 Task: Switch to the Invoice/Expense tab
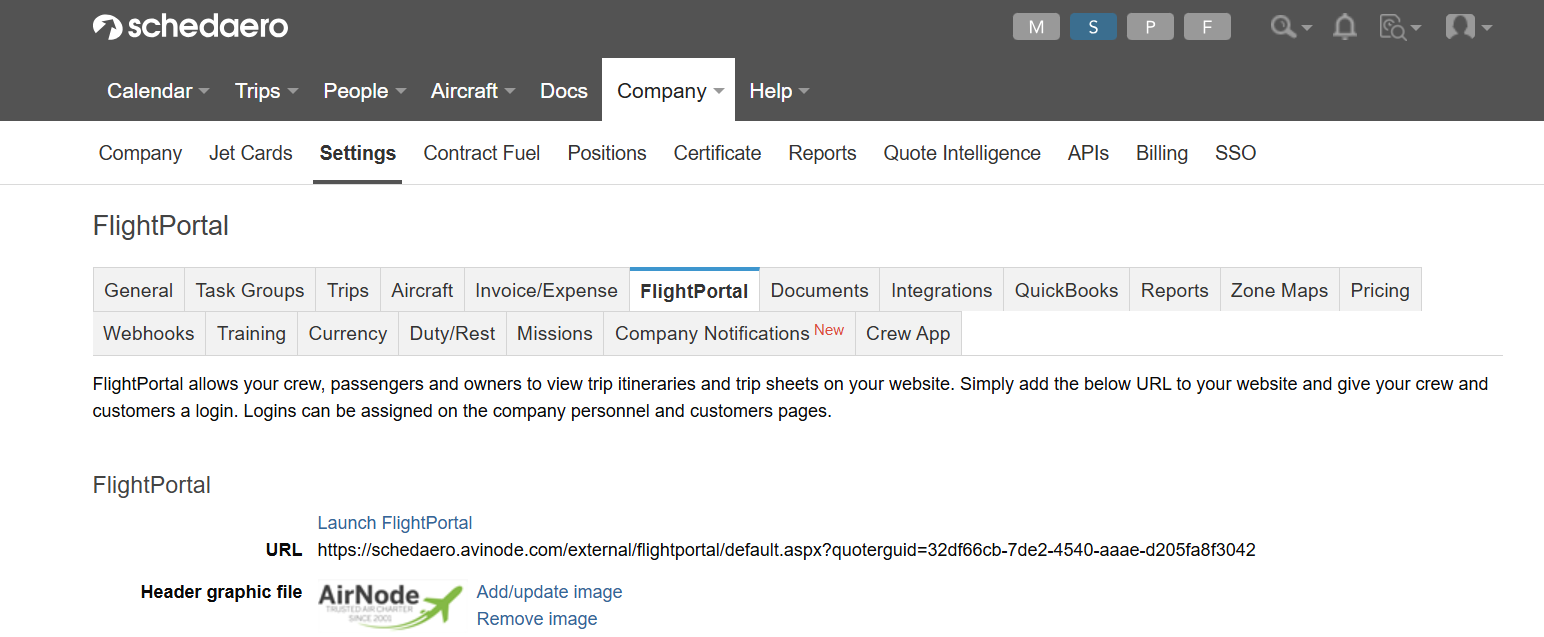tap(546, 290)
